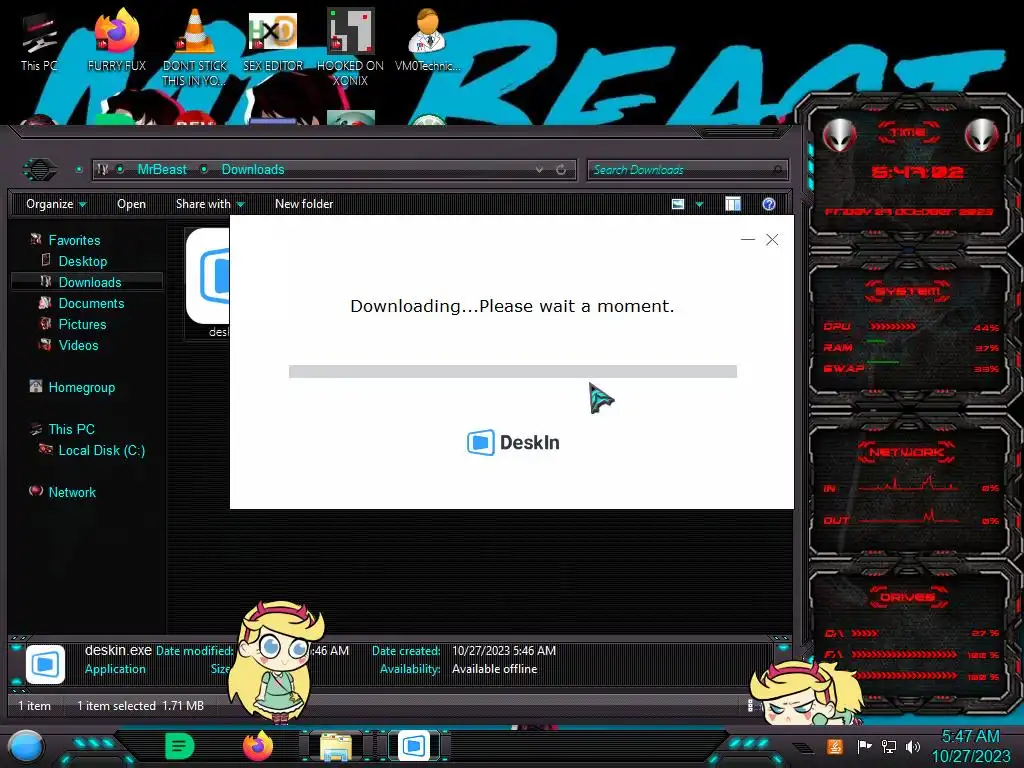
Task: Launch FURRY FUX Firefox desktop shortcut
Action: pos(116,40)
